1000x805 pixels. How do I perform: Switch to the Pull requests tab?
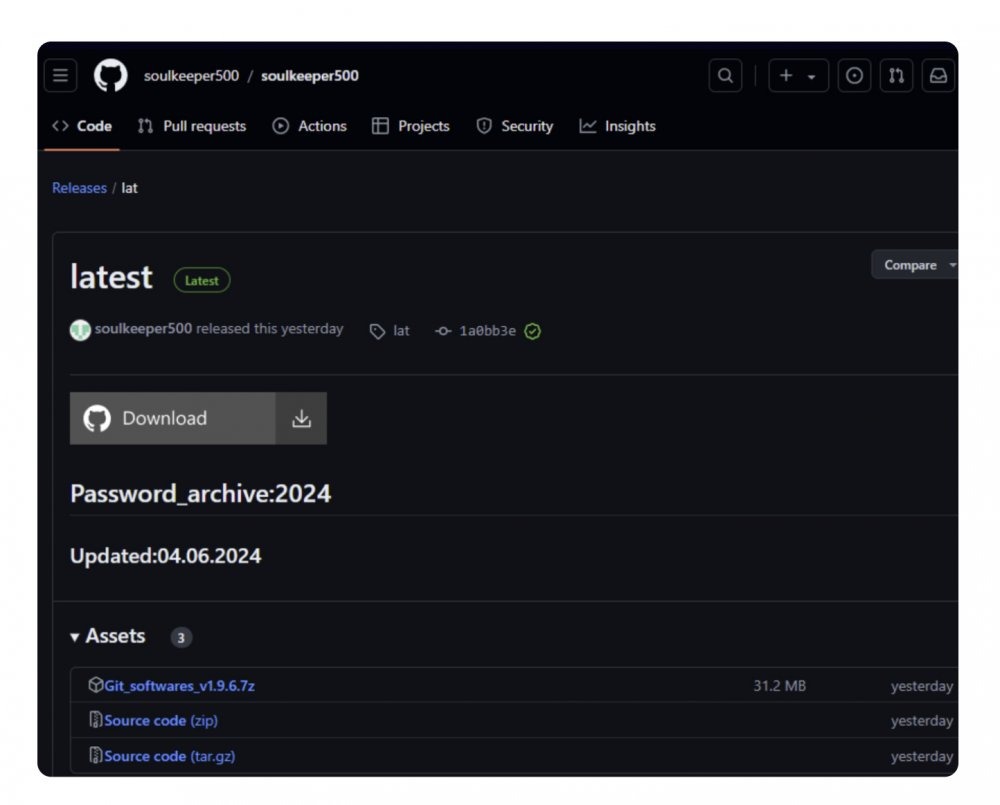pyautogui.click(x=191, y=126)
